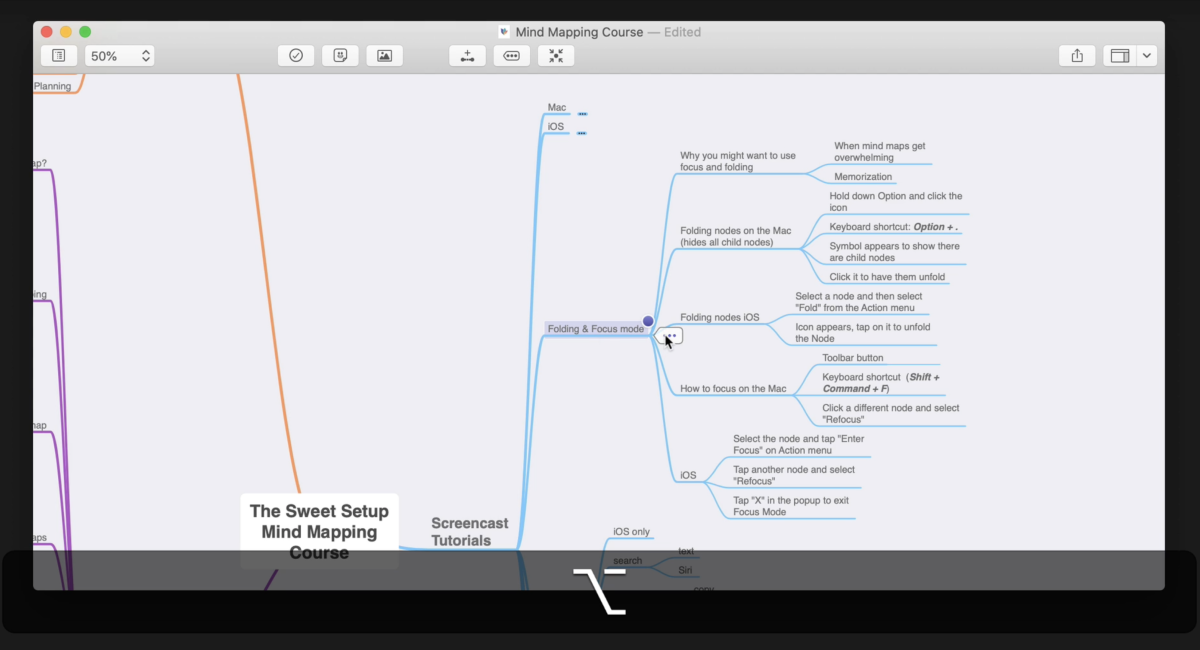Select the Tap another node "Refocus" text
The height and width of the screenshot is (650, 1200).
click(794, 475)
